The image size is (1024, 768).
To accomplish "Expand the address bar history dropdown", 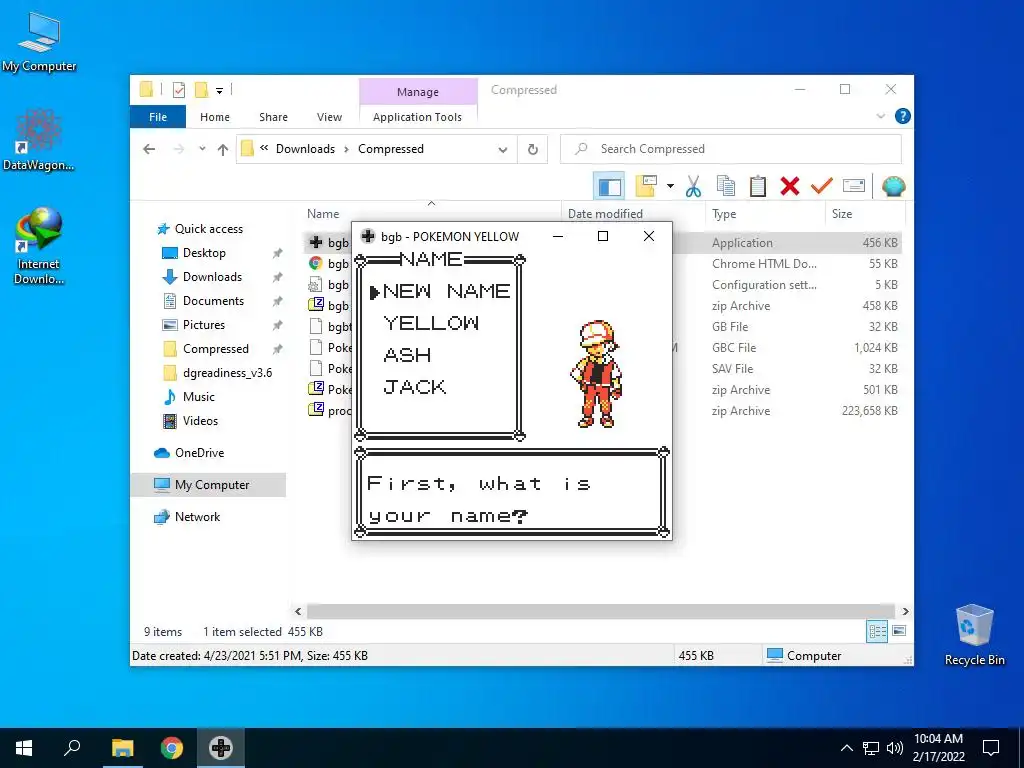I will pyautogui.click(x=503, y=150).
